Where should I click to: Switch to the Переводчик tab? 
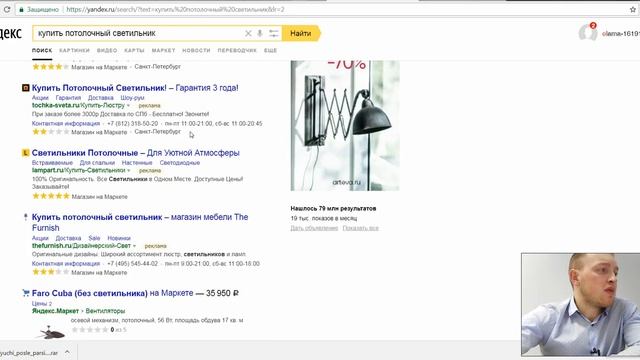pyautogui.click(x=237, y=51)
